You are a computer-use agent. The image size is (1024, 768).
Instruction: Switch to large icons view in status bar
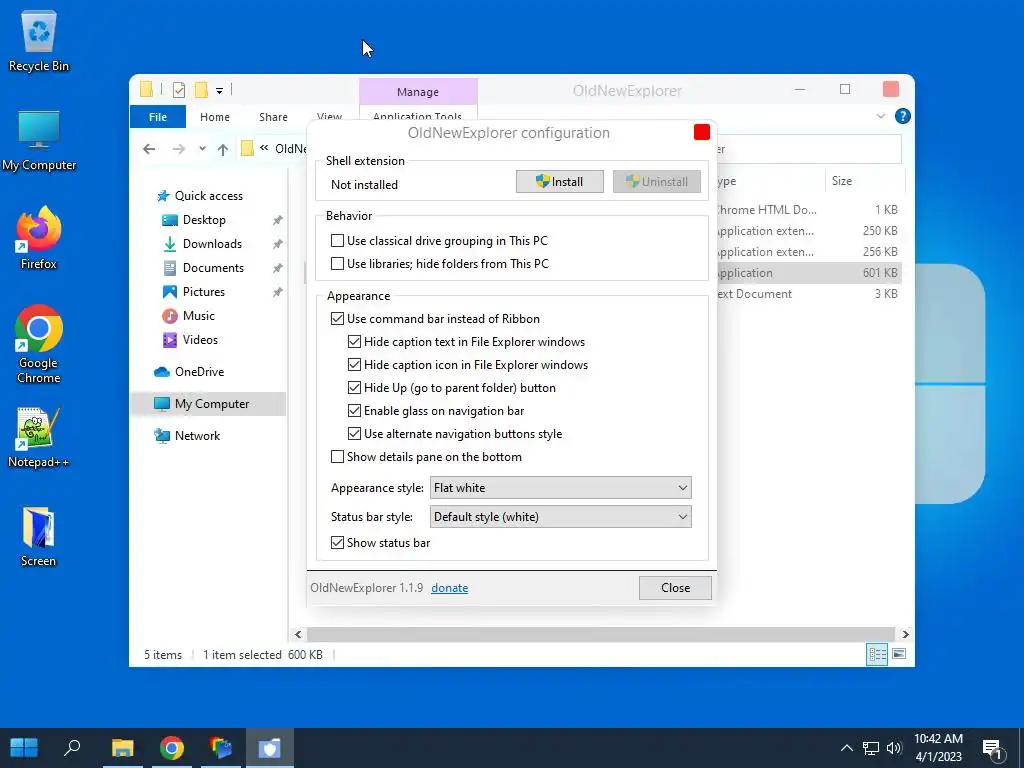coord(899,654)
